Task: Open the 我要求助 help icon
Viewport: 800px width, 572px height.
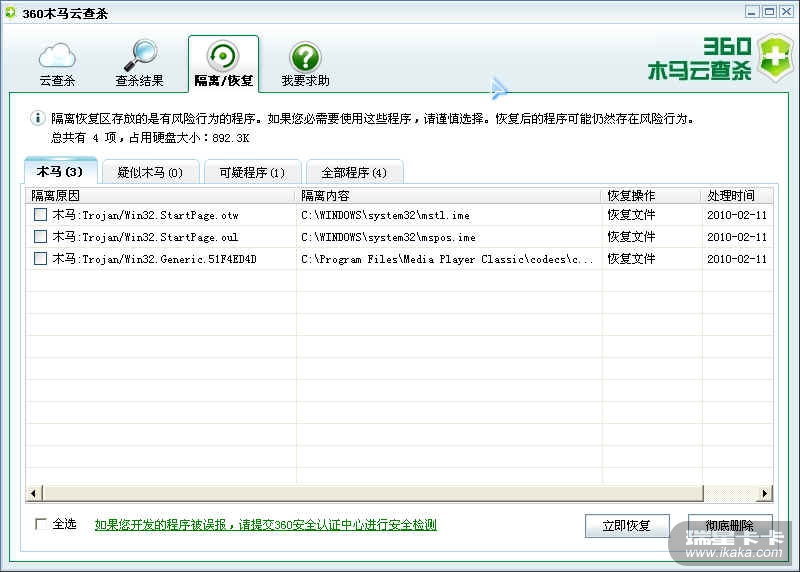Action: click(x=305, y=57)
